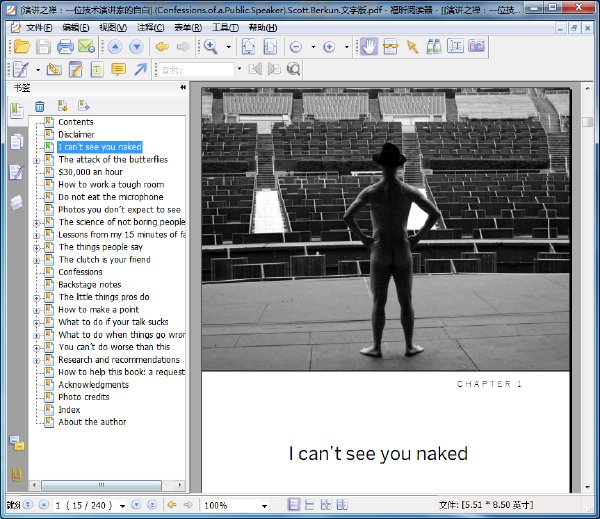Click the Zoom Out minus icon

[296, 47]
